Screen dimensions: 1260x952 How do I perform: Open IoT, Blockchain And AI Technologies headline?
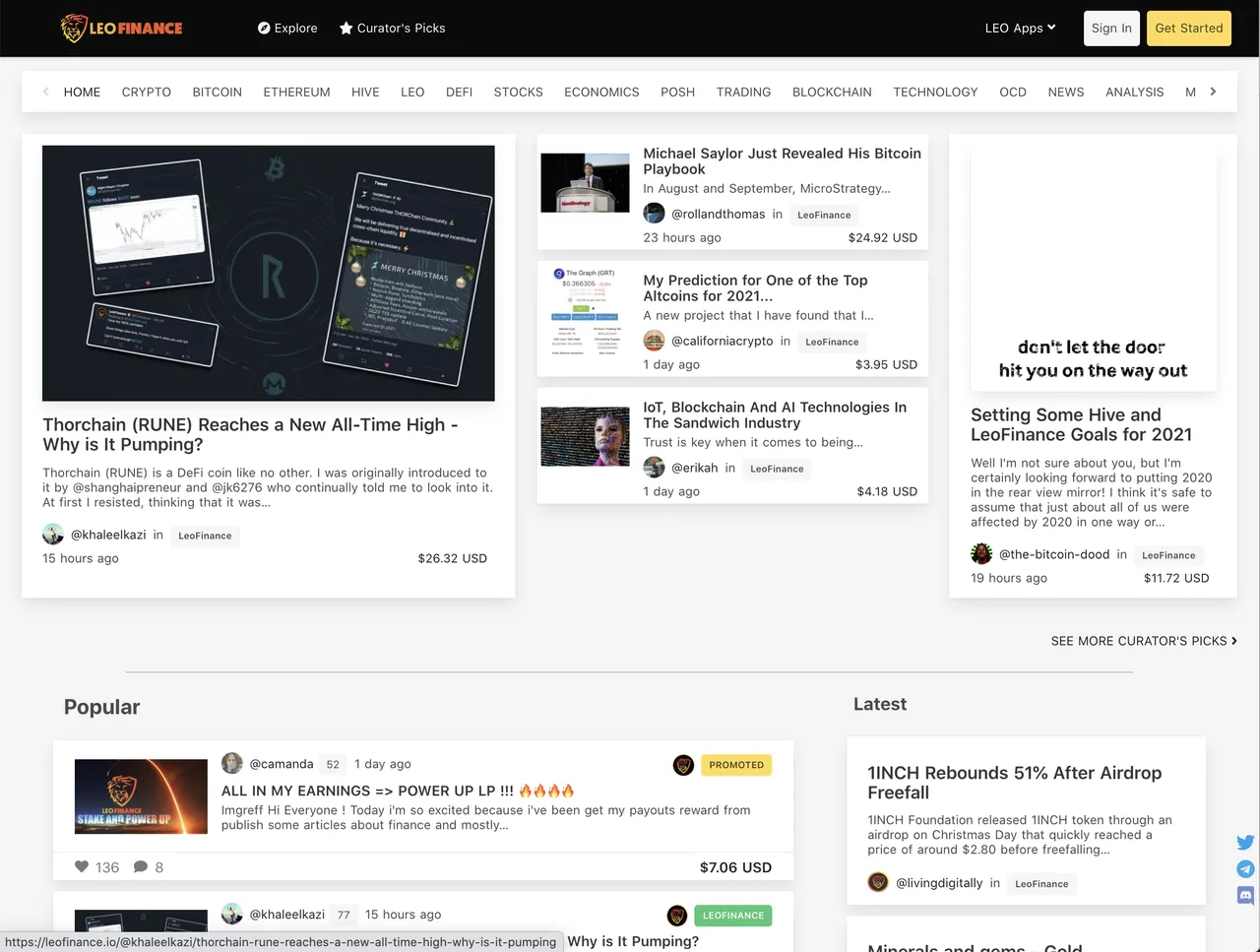[775, 415]
